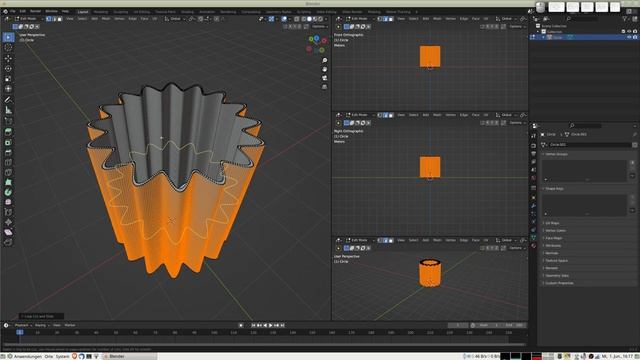Toggle X-ray in main viewport header
The width and height of the screenshot is (640, 360).
[297, 19]
